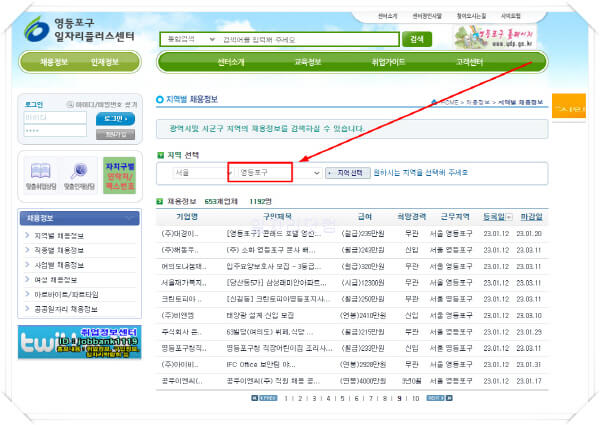
Task: Click the HOME icon in the breadcrumb
Action: 434,102
